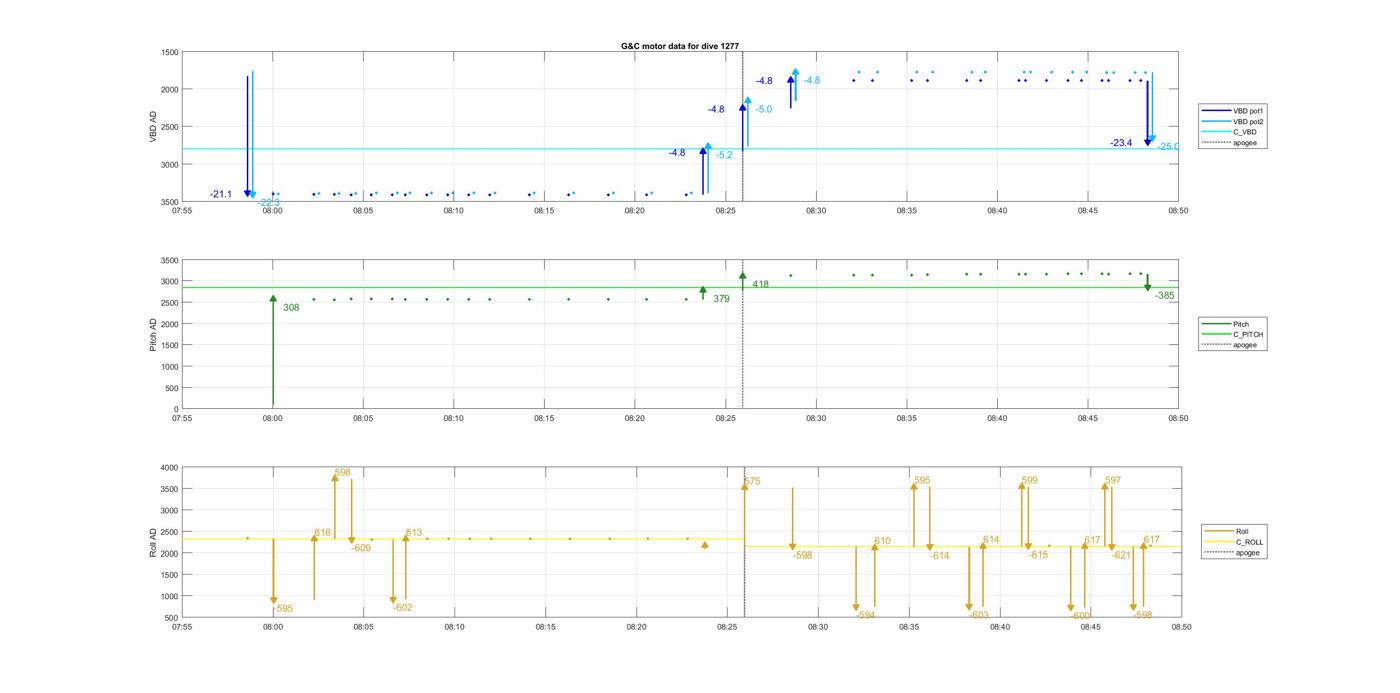
Task: Click the '-614' roll data label
Action: (939, 556)
